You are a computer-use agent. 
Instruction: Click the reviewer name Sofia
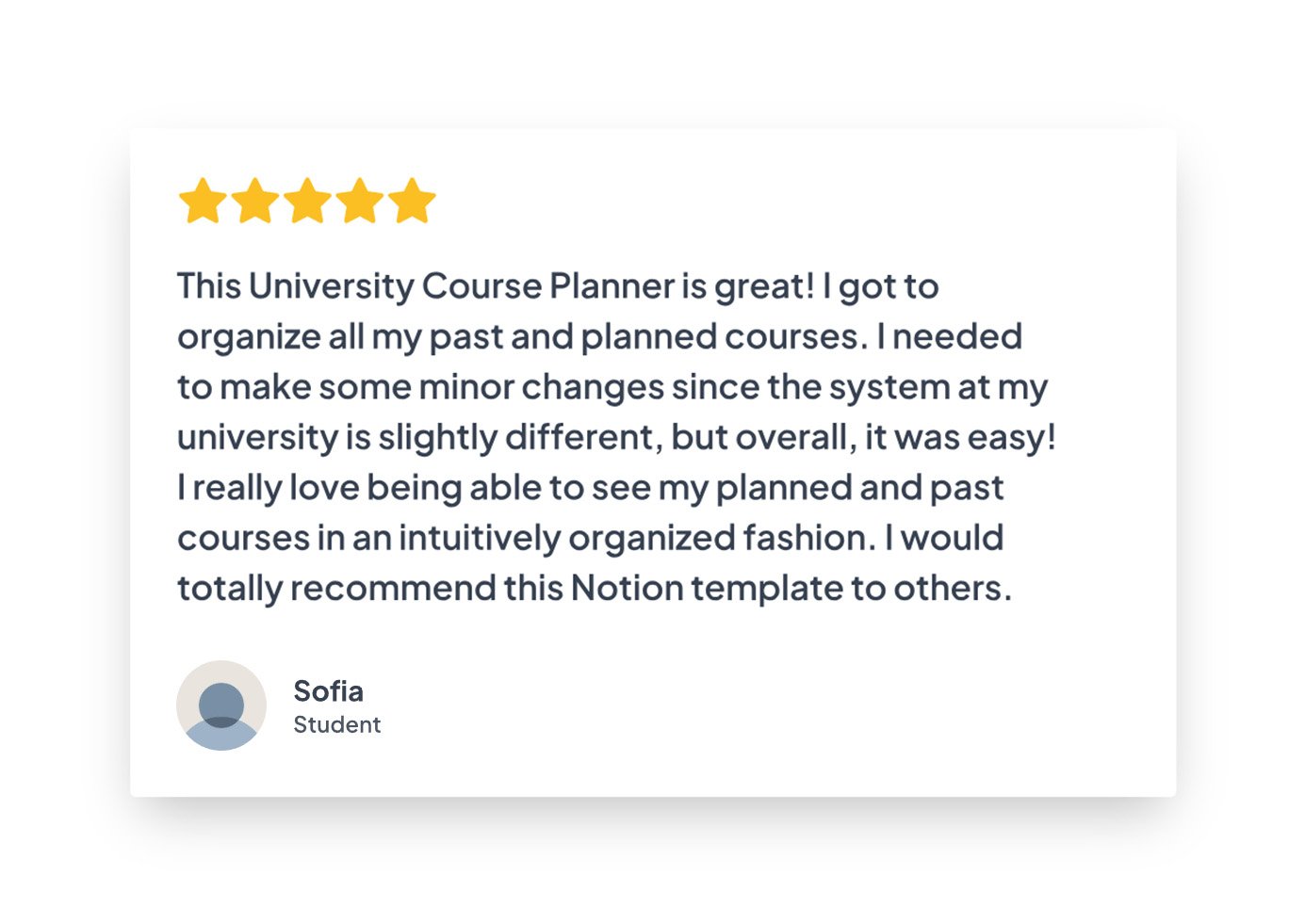pos(328,691)
